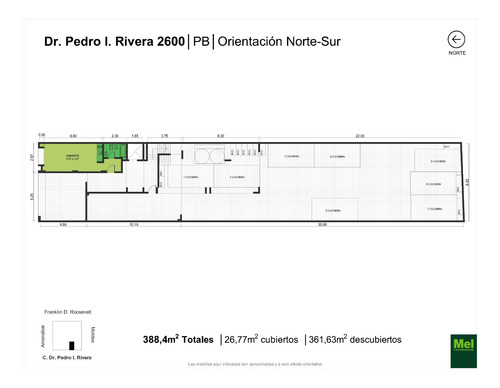This screenshot has height=388, width=500.
Task: Click the '2 COCHERA' parking space
Action: (x=237, y=177)
